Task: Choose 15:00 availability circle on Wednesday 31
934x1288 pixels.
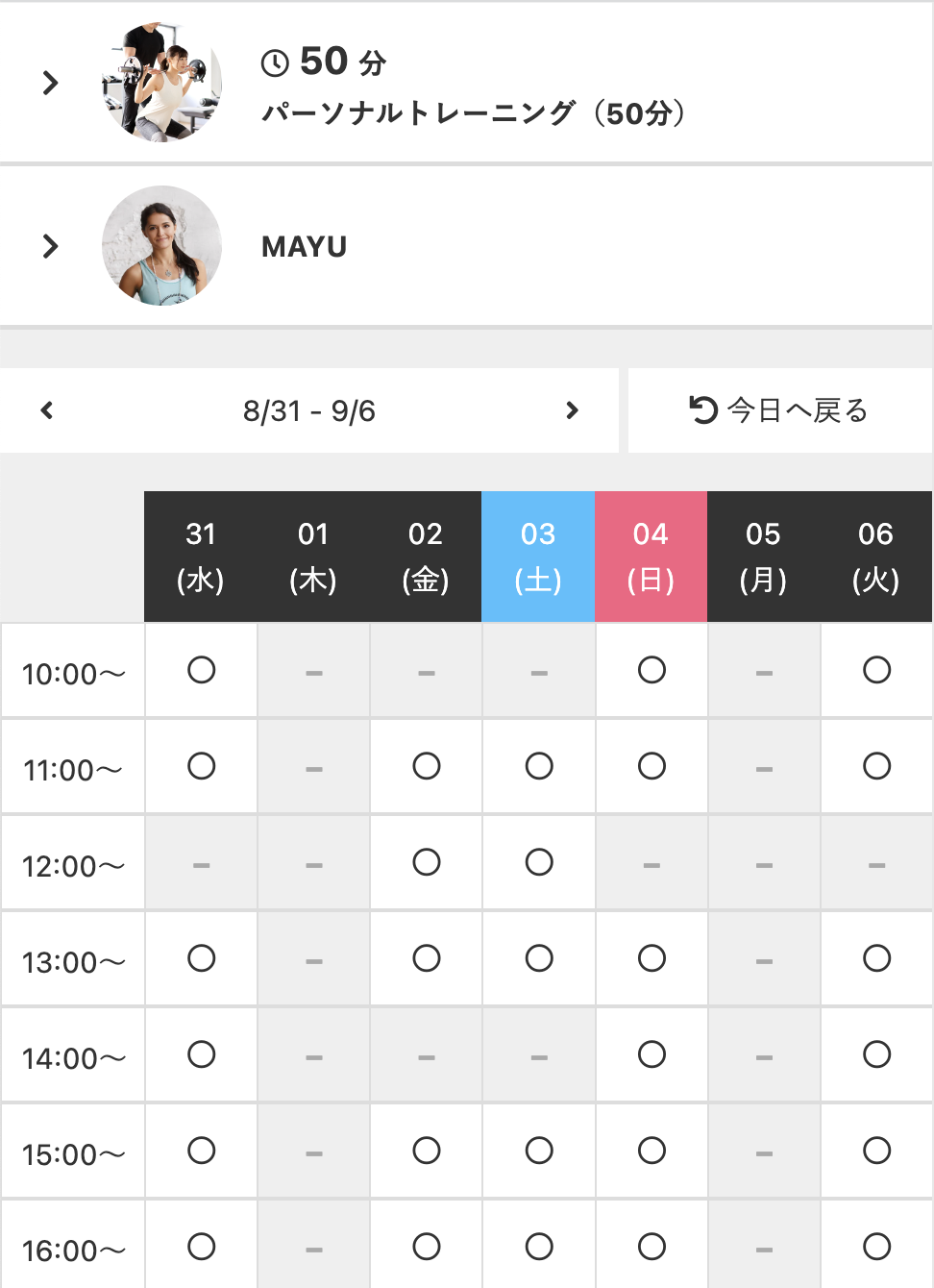Action: 202,1151
